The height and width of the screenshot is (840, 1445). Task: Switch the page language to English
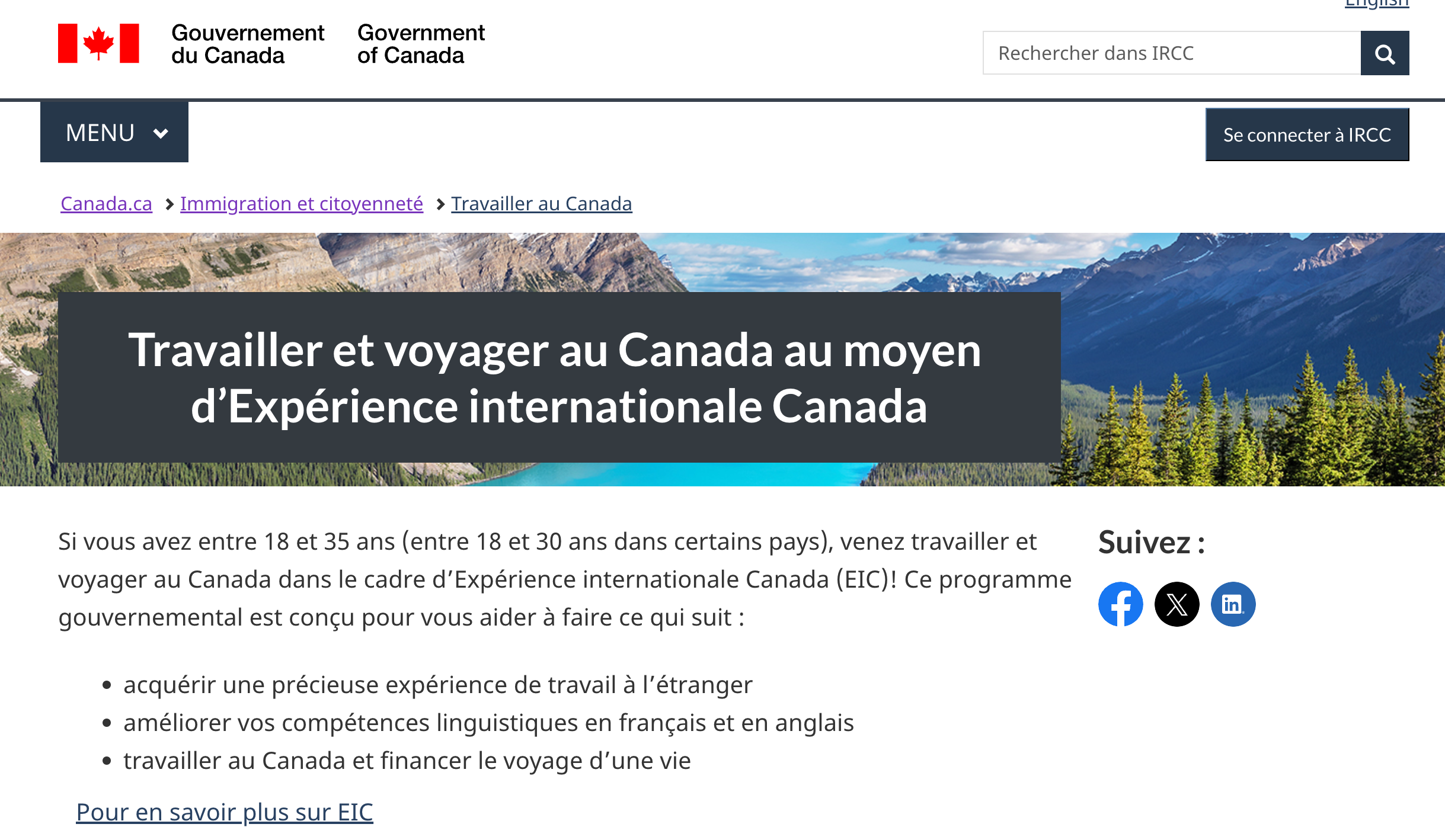click(1375, 4)
